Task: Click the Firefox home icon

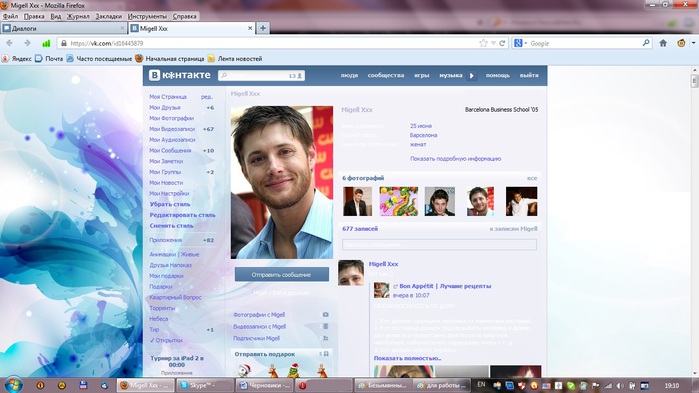Action: click(663, 43)
